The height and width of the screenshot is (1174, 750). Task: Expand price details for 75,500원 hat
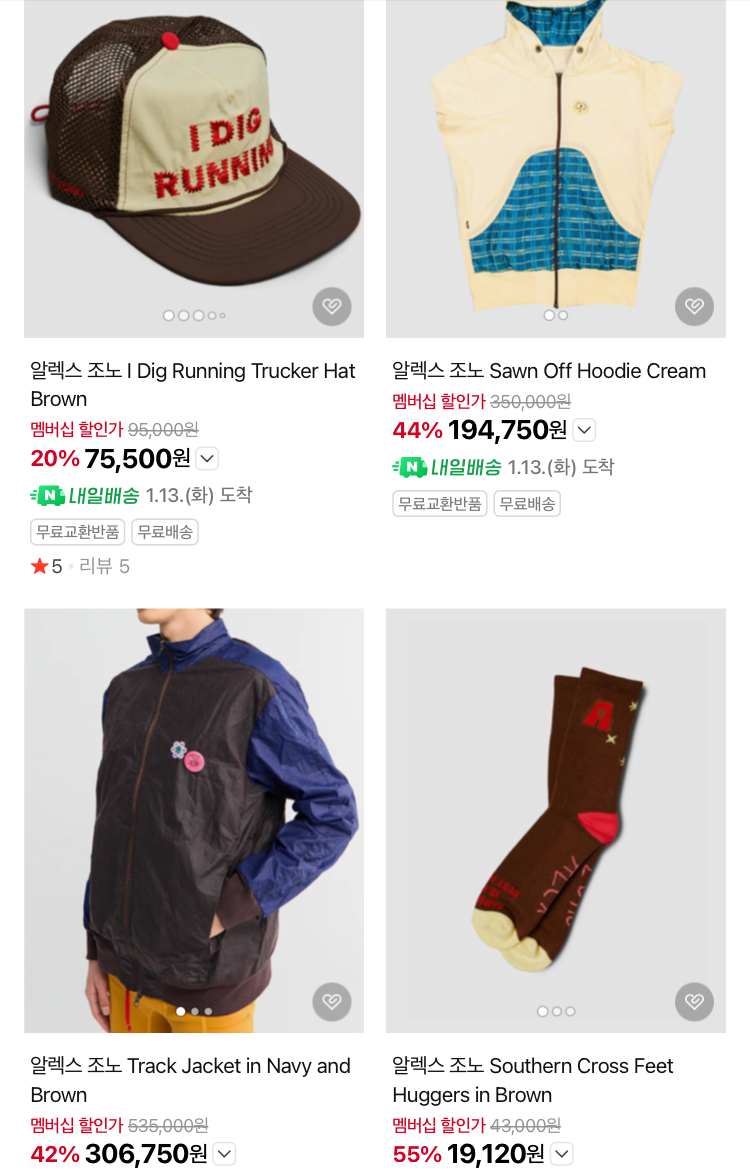coord(207,458)
